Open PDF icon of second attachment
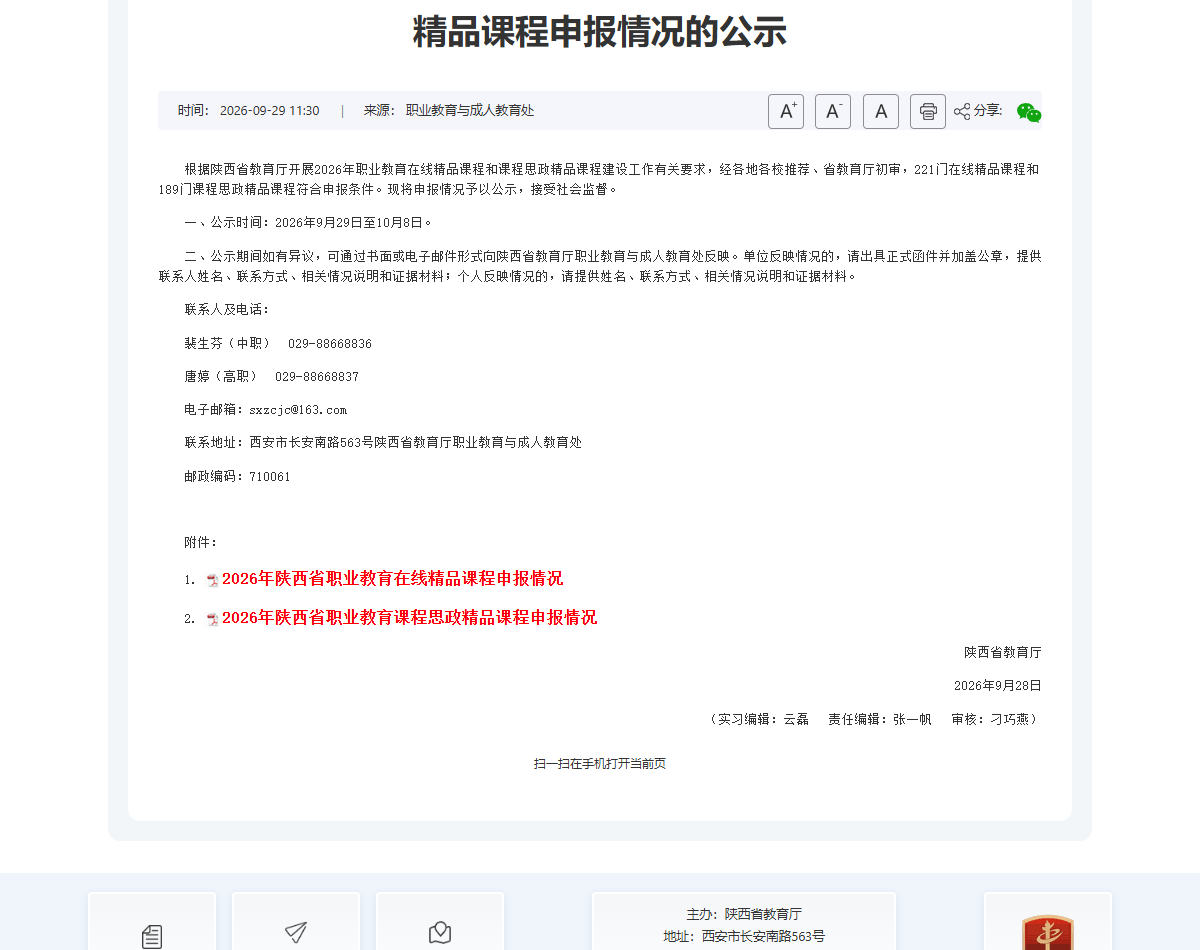This screenshot has width=1200, height=950. click(212, 619)
